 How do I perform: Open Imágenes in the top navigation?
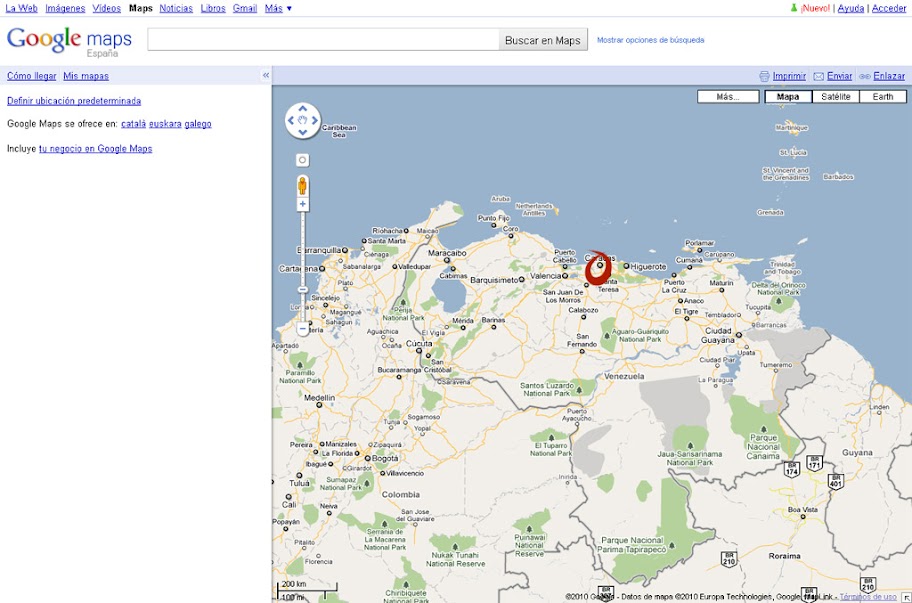coord(65,8)
